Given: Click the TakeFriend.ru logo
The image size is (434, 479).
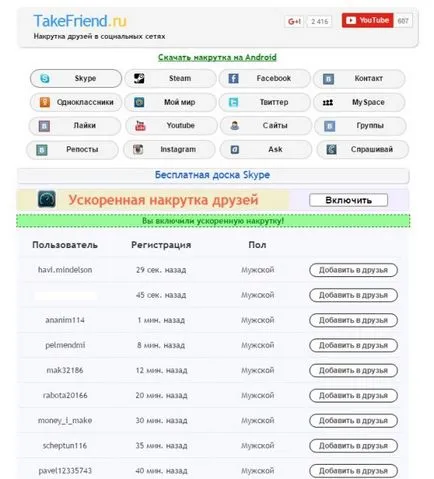Looking at the screenshot, I should 80,21.
